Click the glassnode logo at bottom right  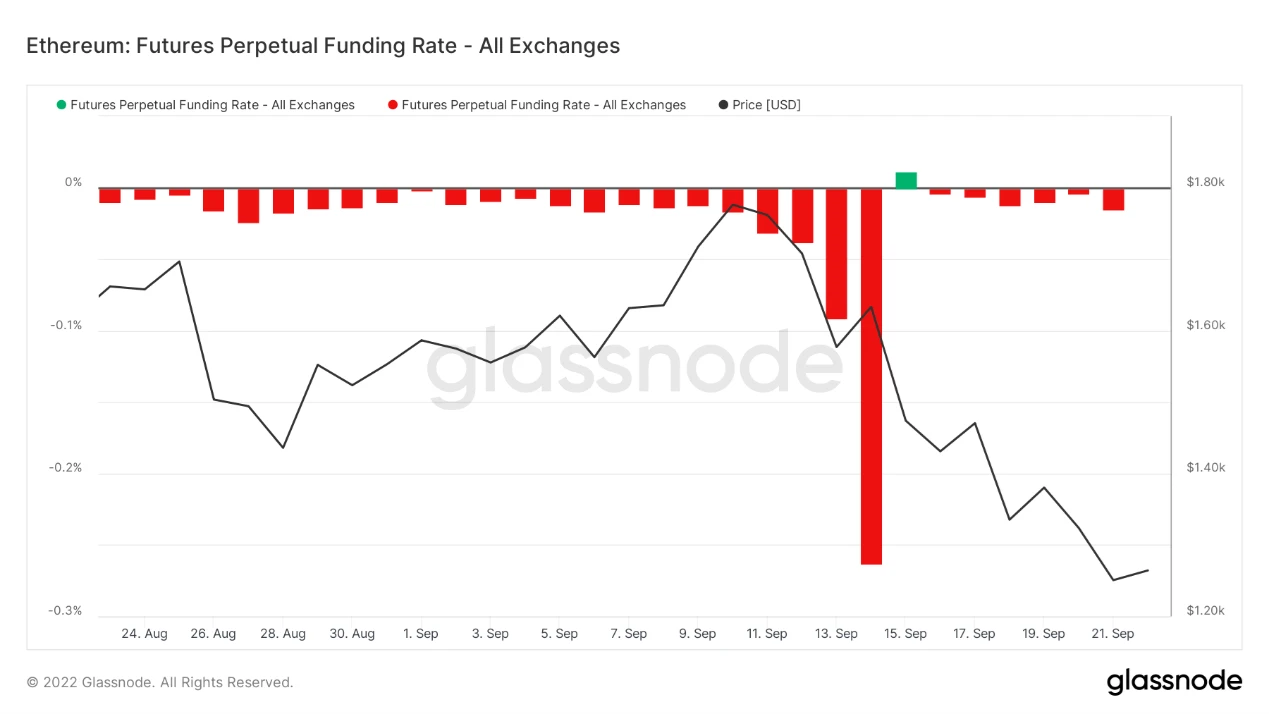click(x=1174, y=682)
